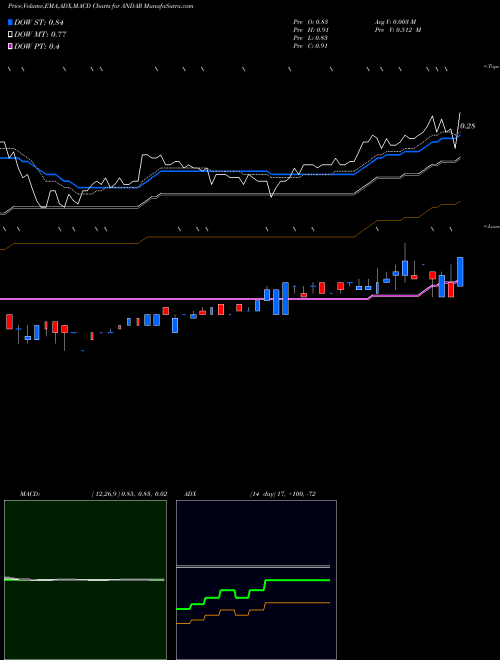Select the 'DOW ST: 0.84' legend label
This screenshot has width=500, height=660.
tap(38, 22)
